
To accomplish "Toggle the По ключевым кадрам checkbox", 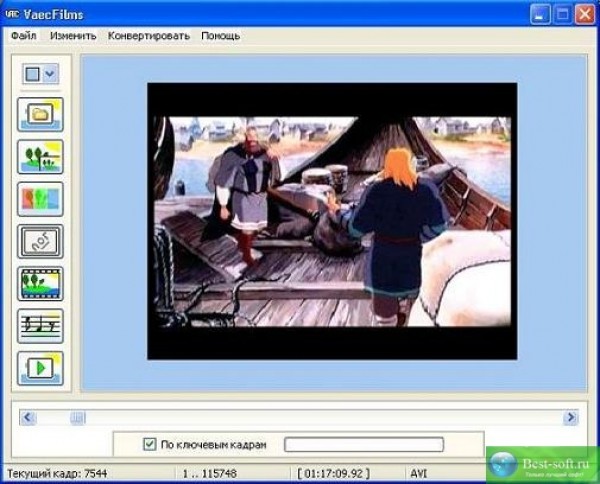I will tap(149, 444).
